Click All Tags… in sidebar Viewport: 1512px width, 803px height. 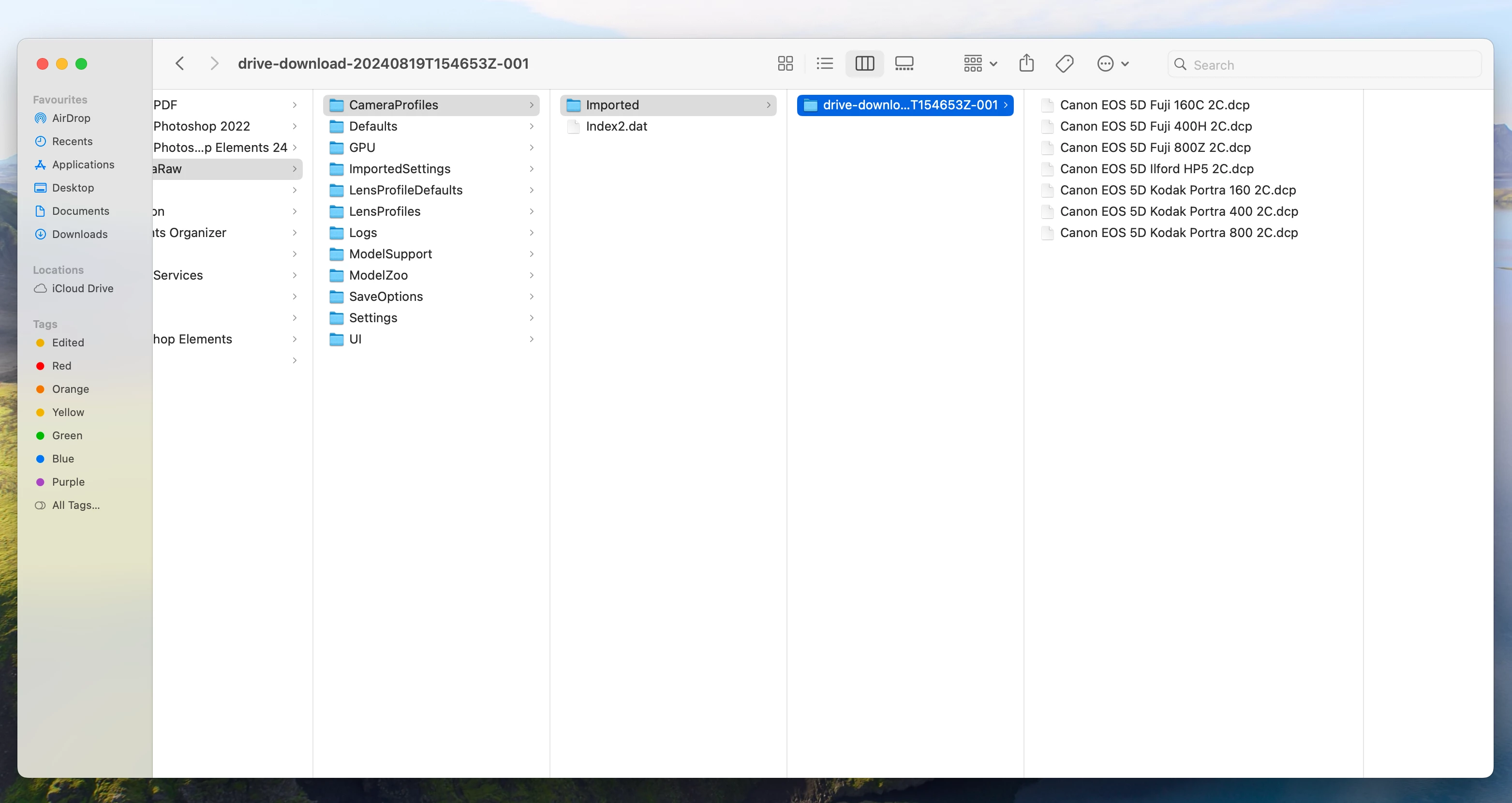75,505
